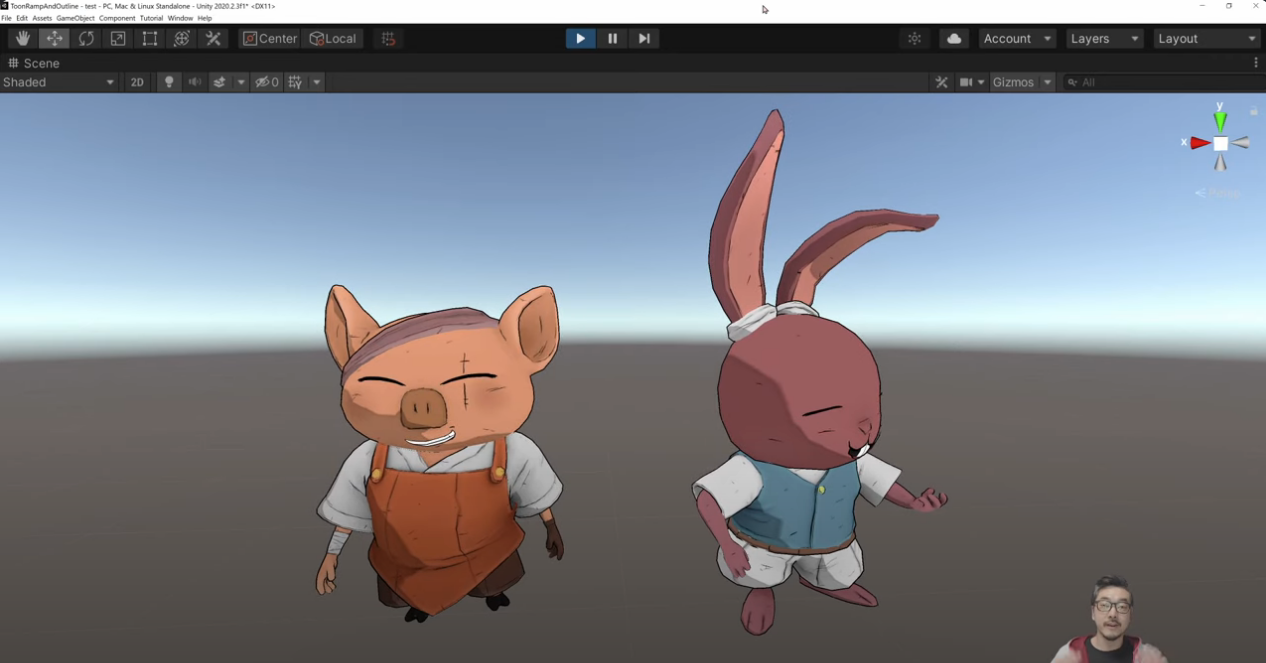Switch pivot handle from Center
The image size is (1266, 663).
(271, 38)
